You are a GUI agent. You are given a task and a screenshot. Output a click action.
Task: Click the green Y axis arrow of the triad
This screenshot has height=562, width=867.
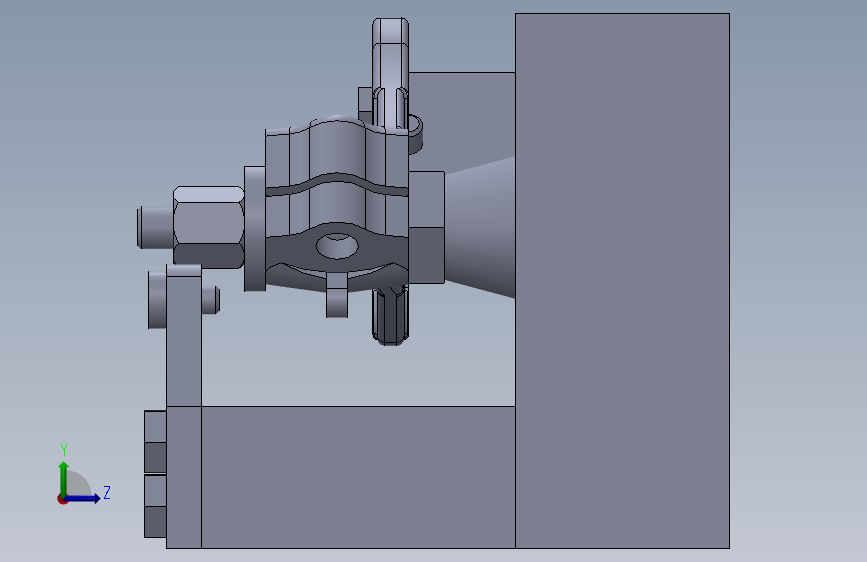pos(64,478)
